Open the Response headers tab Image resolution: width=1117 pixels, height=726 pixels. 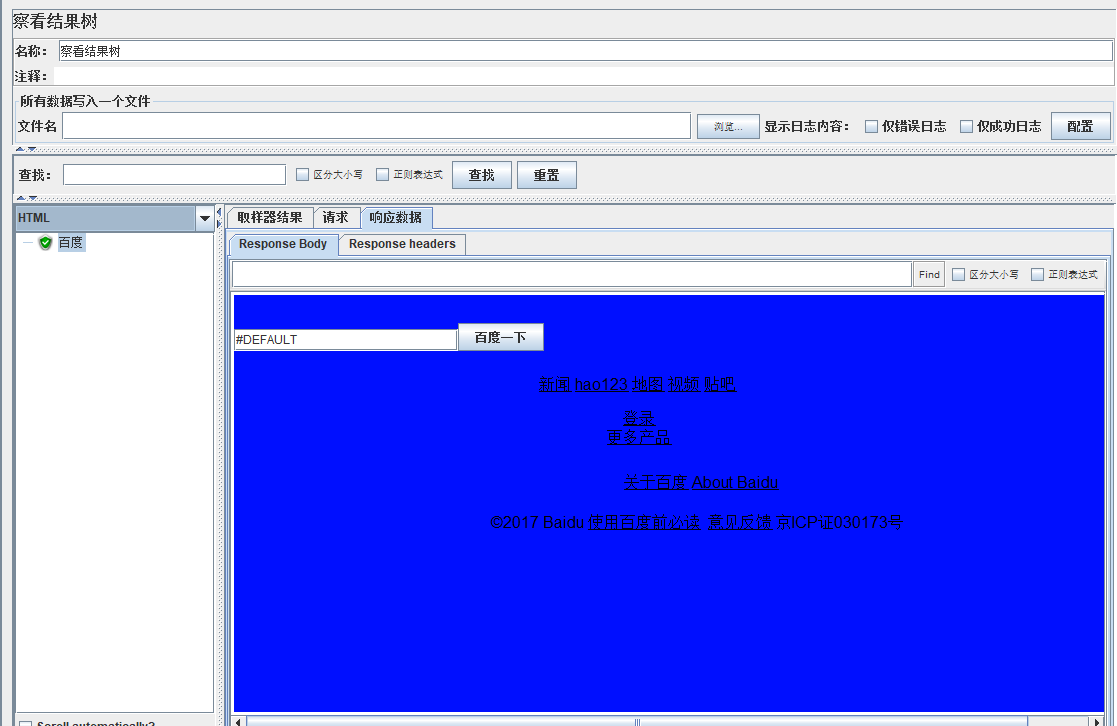click(x=402, y=244)
